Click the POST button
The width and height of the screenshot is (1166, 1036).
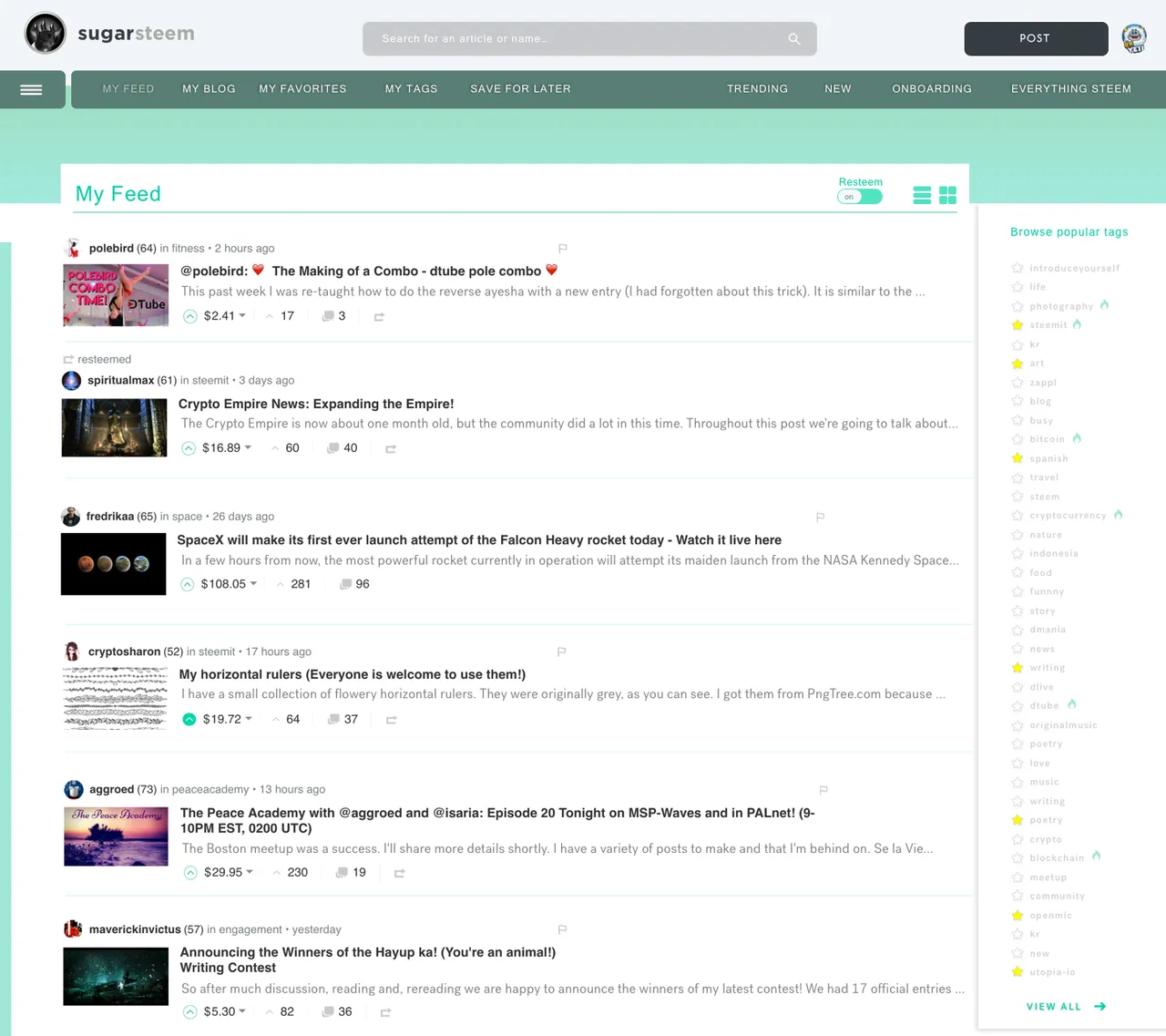click(x=1036, y=38)
